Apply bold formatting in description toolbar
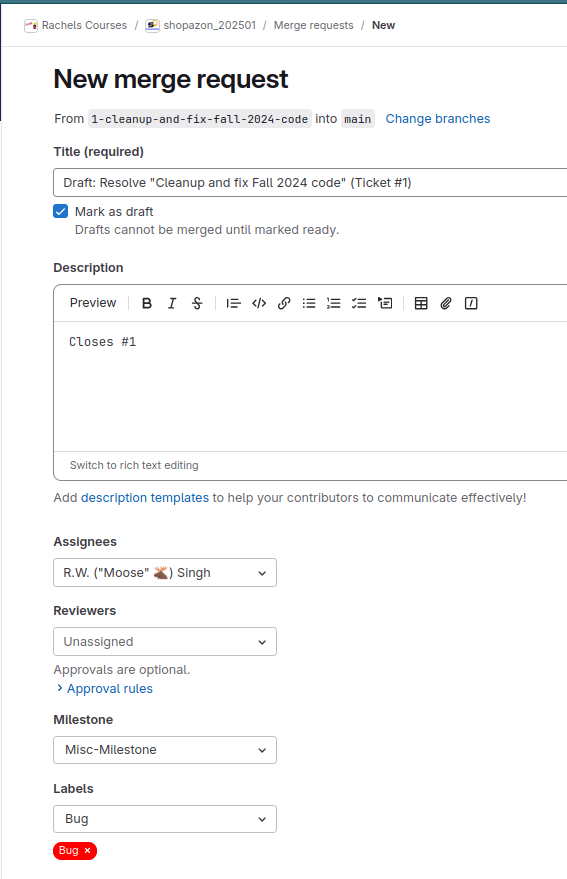The image size is (567, 879). (147, 303)
